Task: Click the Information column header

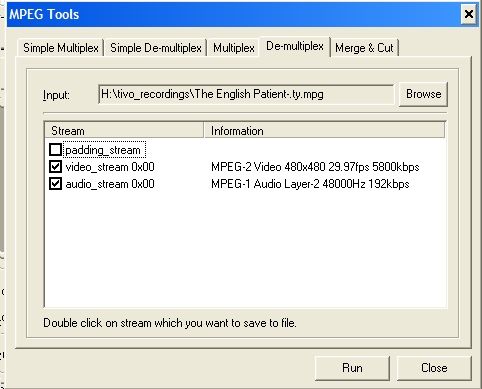Action: point(324,130)
